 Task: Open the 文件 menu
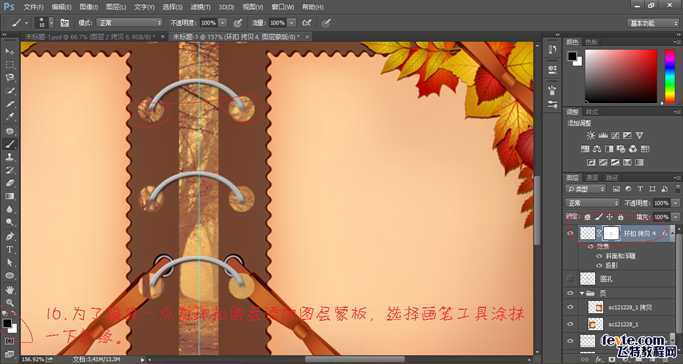tap(33, 7)
